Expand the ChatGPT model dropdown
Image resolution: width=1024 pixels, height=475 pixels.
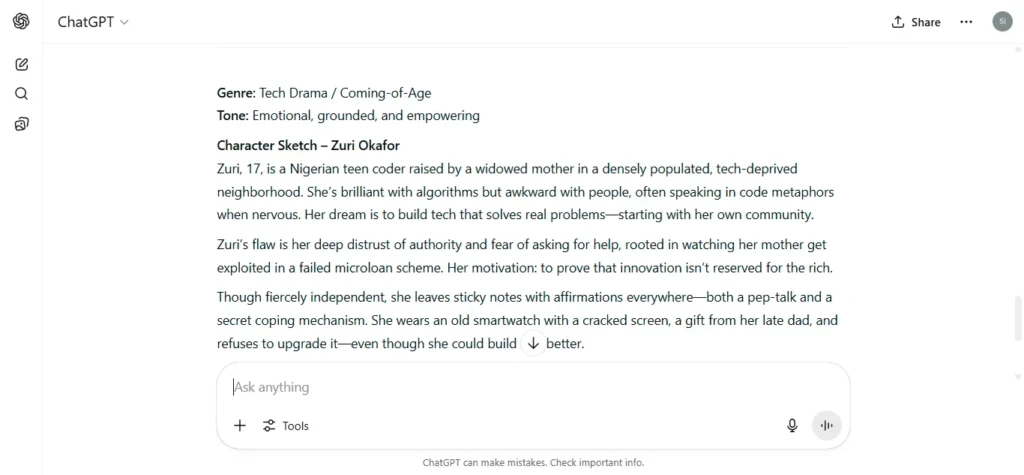click(x=93, y=22)
